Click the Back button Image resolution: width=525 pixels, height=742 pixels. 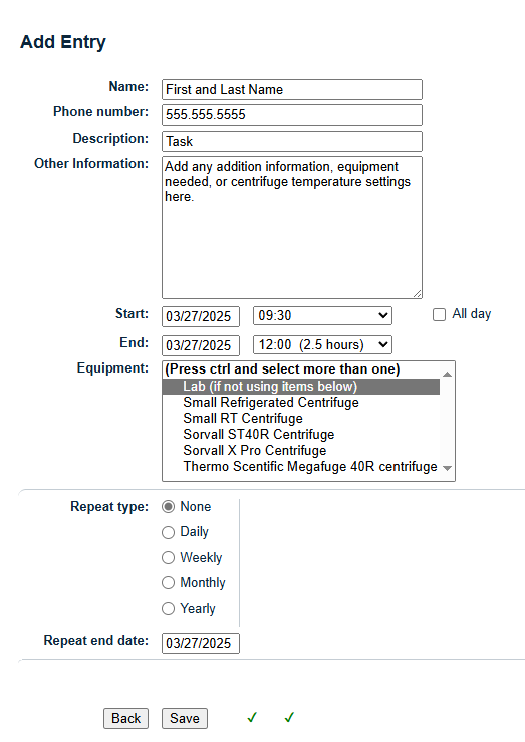pyautogui.click(x=126, y=718)
